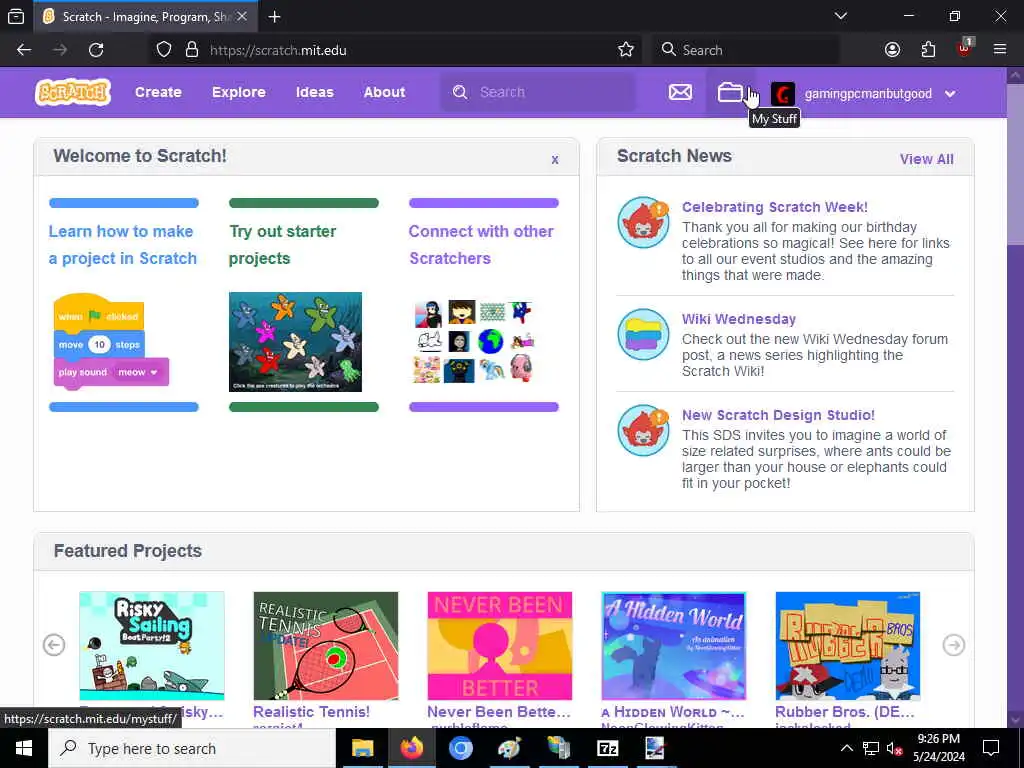Open Paint palette app in taskbar

(x=509, y=748)
